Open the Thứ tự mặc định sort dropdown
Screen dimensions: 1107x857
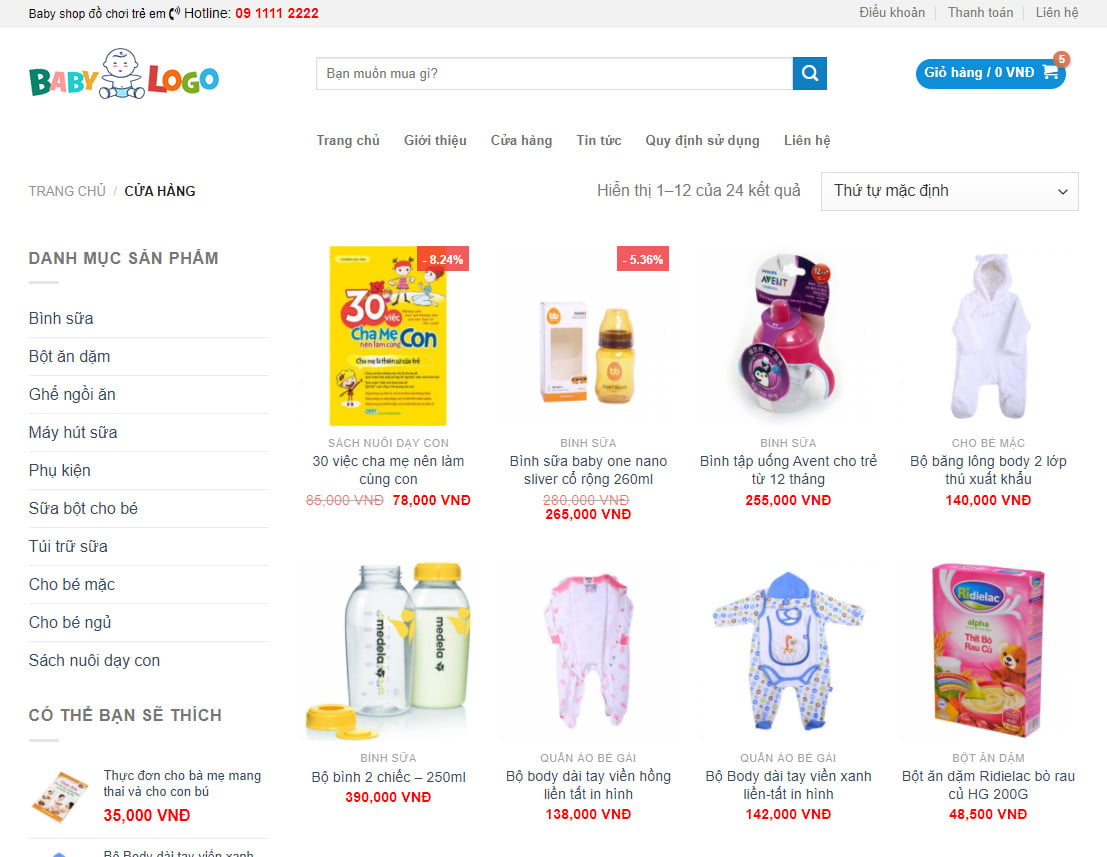tap(950, 191)
